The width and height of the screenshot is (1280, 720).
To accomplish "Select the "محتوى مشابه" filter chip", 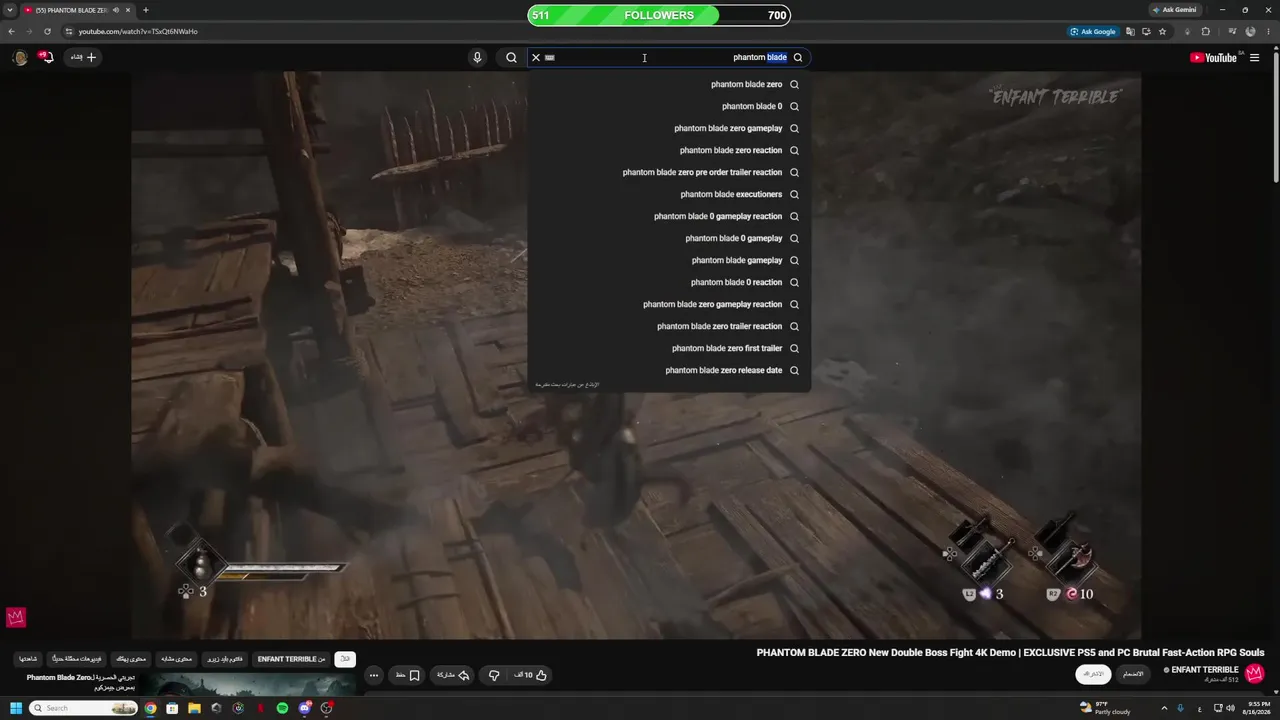I will point(176,659).
